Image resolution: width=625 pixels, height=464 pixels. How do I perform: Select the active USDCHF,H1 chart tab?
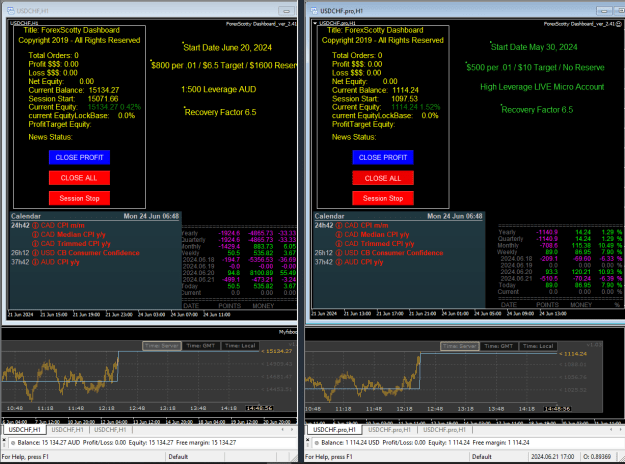pyautogui.click(x=25, y=430)
